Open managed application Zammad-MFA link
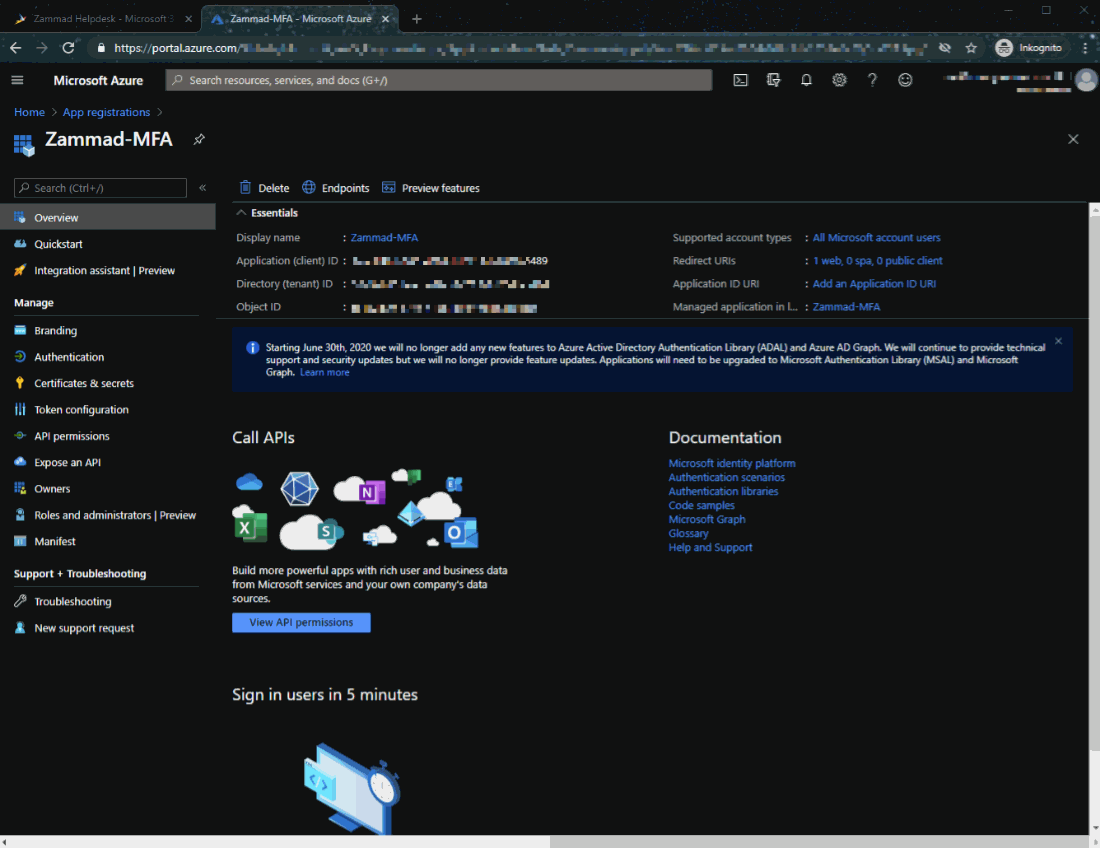1100x848 pixels. click(846, 307)
